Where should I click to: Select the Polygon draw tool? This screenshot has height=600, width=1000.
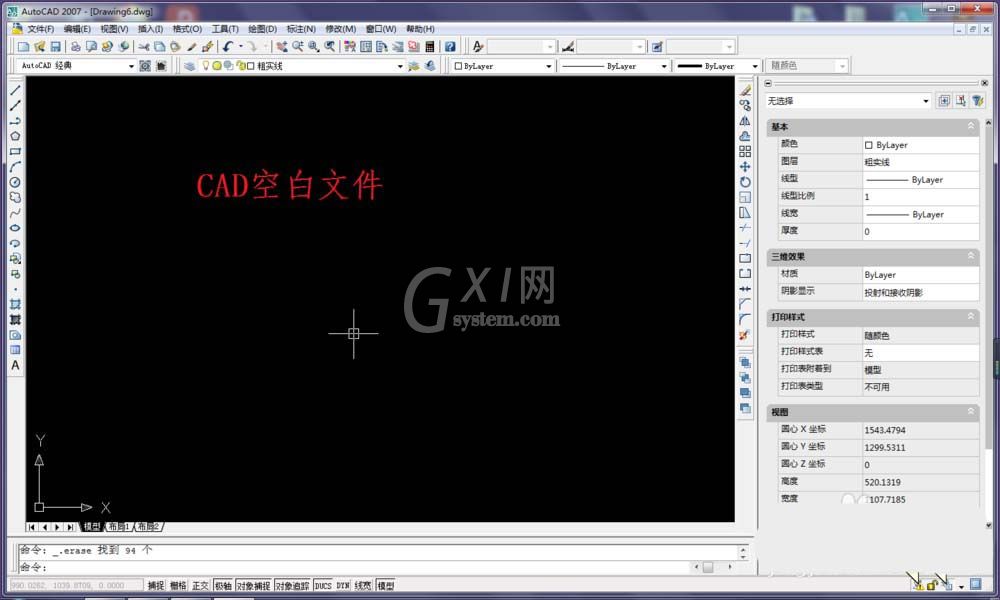(x=15, y=136)
